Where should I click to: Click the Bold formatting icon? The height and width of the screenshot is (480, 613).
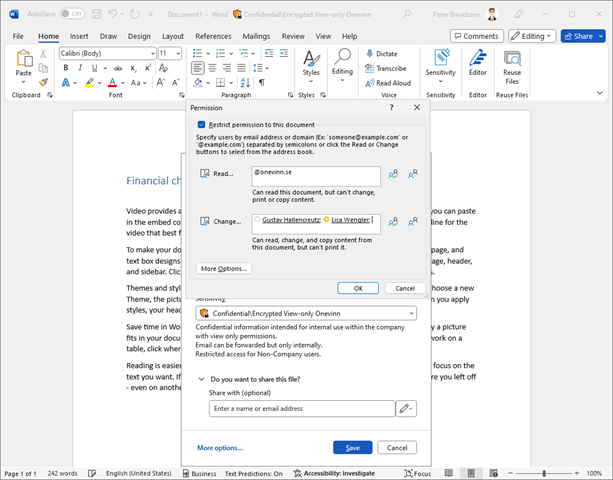pos(65,68)
